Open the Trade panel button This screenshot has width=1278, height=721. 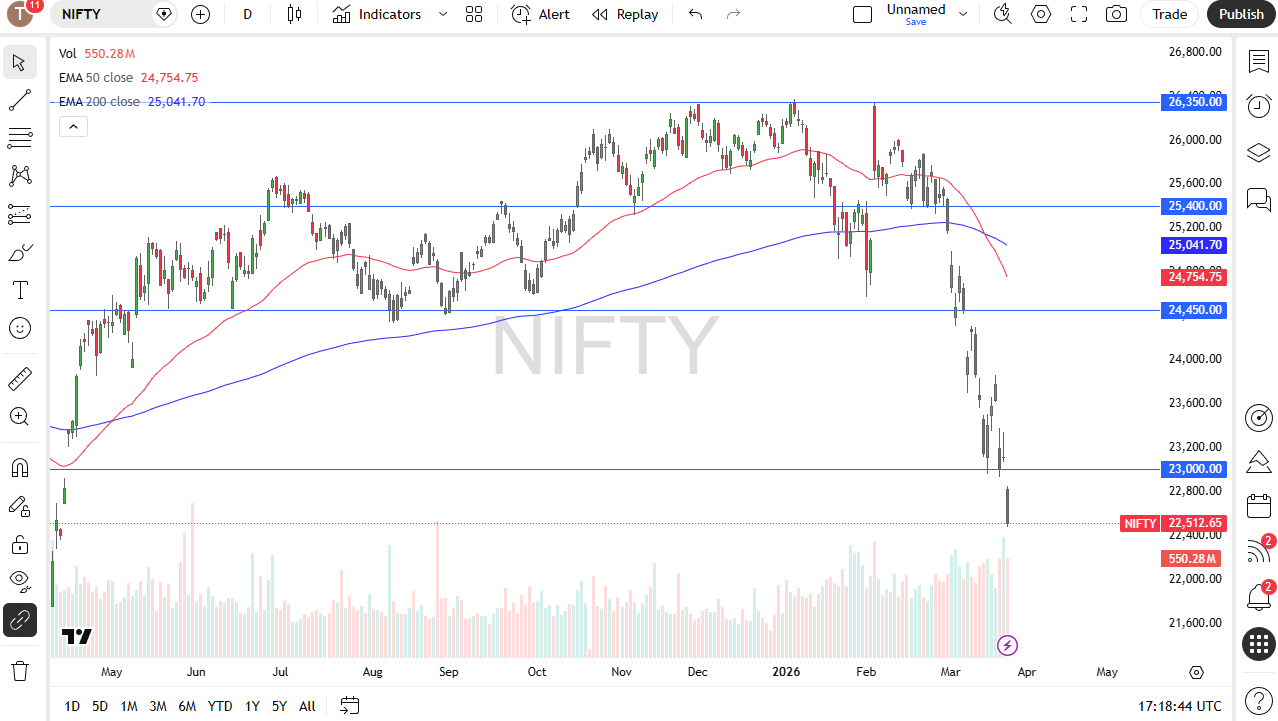(1169, 14)
